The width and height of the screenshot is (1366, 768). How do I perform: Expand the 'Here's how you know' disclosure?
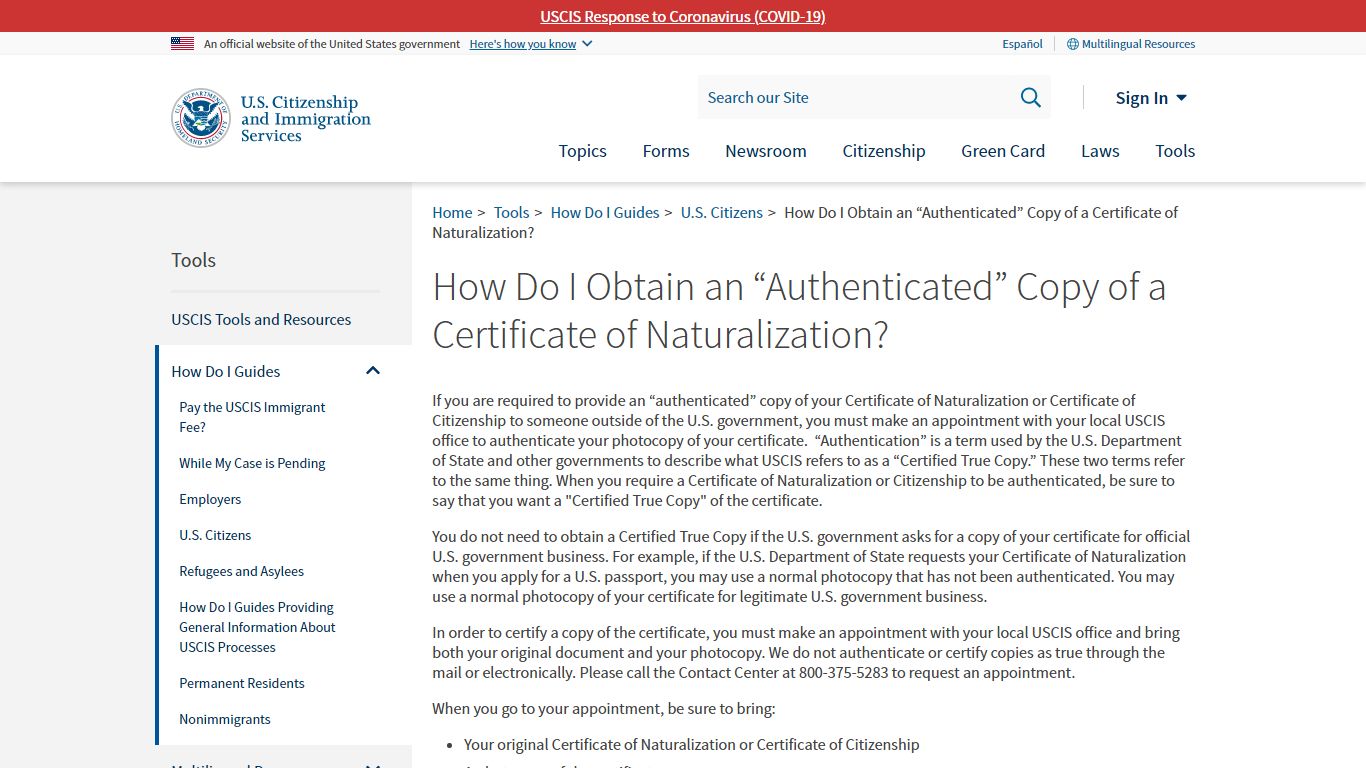530,44
